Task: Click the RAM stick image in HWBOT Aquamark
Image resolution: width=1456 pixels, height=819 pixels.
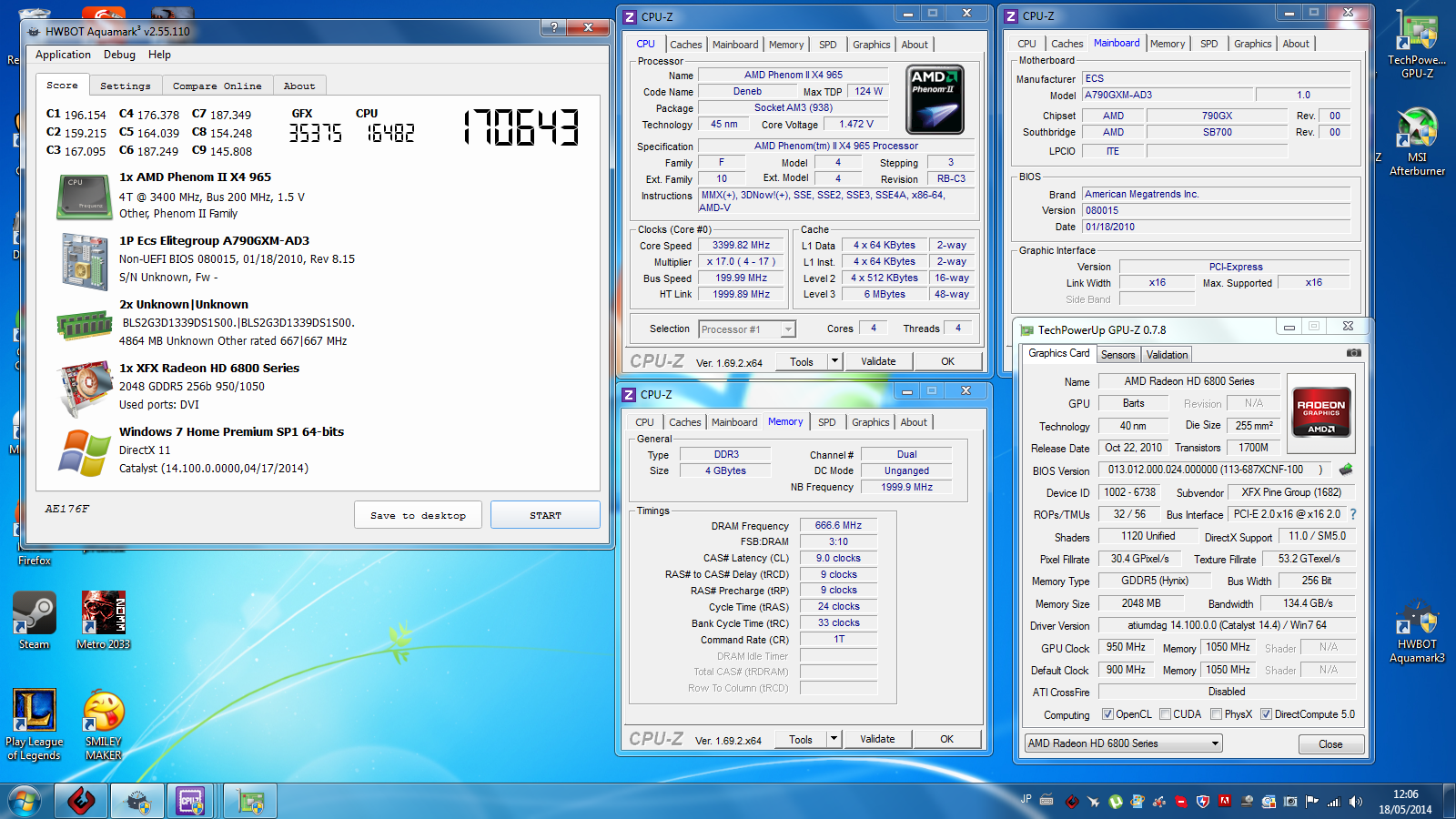Action: [x=85, y=324]
